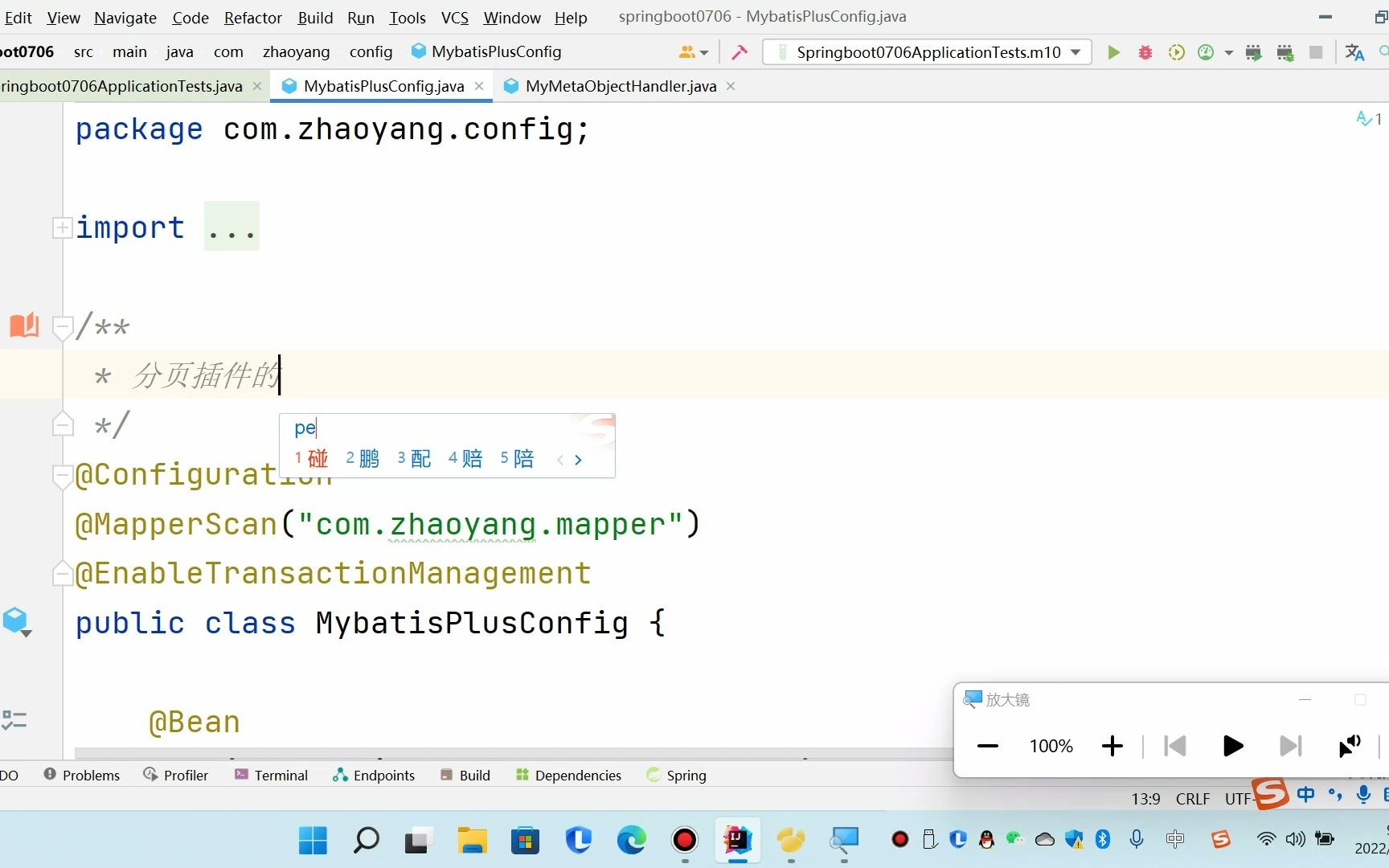Build the project with the hammer icon
The image size is (1389, 868).
(740, 52)
